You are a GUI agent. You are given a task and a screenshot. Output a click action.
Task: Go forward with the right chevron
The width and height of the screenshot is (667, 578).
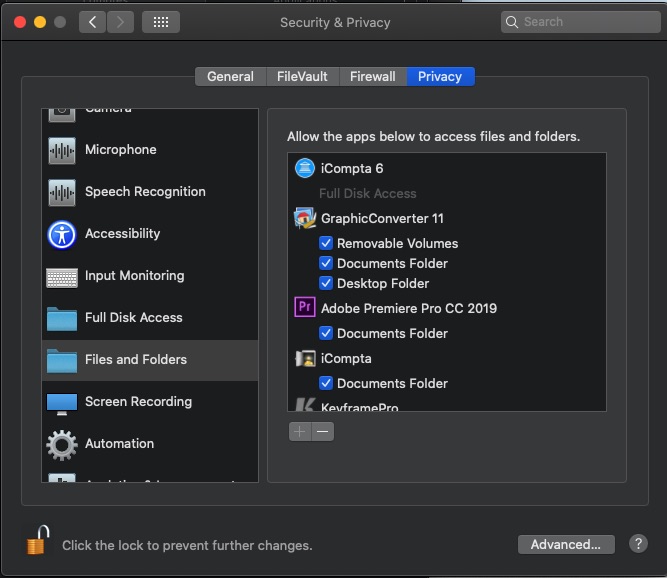[x=120, y=22]
